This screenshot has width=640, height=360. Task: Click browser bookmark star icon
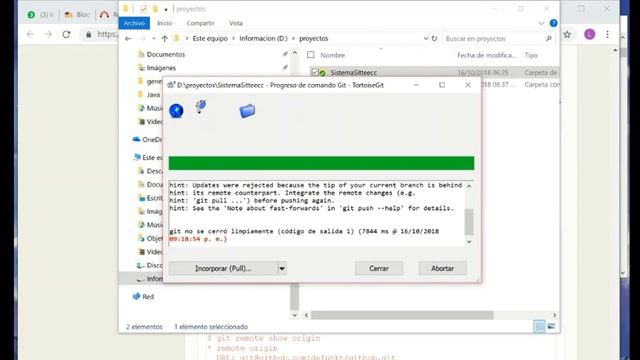point(567,34)
